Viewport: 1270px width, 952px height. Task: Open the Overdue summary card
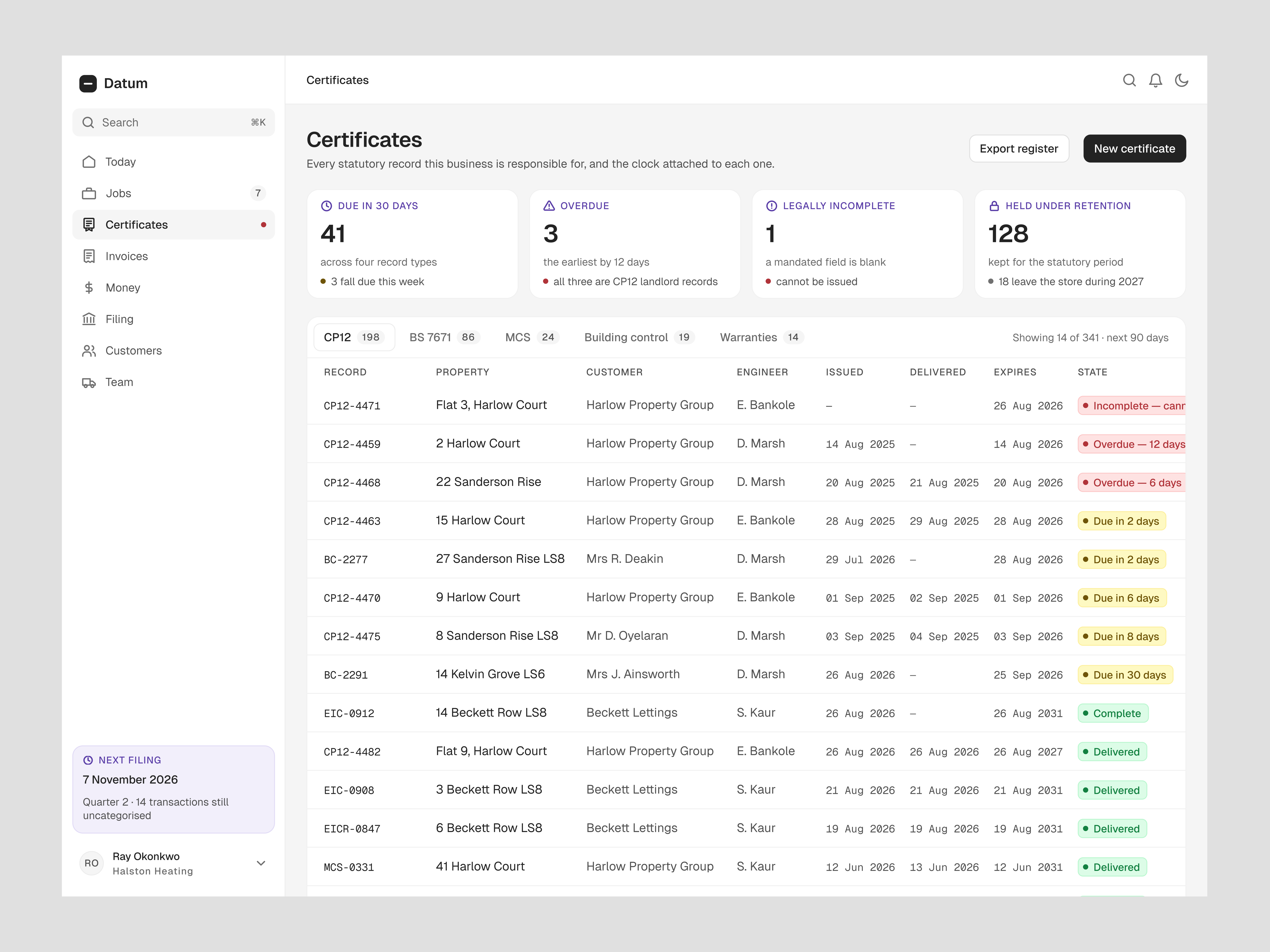[635, 244]
